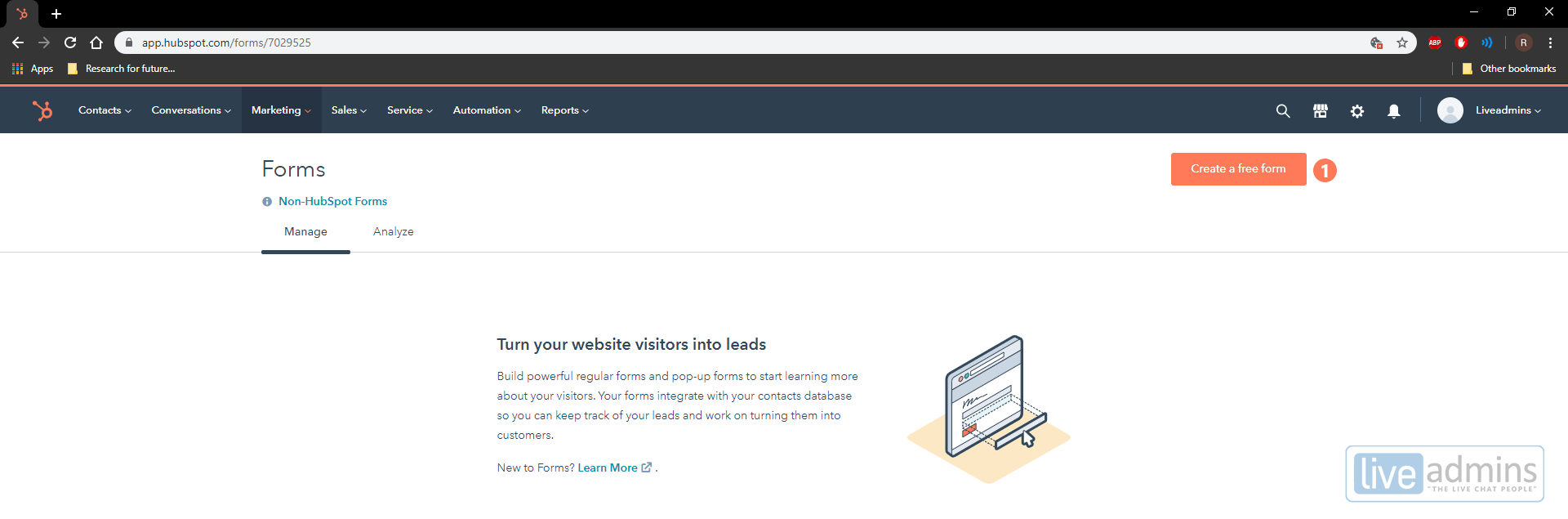This screenshot has width=1568, height=519.
Task: Expand the Contacts dropdown menu
Action: 105,110
